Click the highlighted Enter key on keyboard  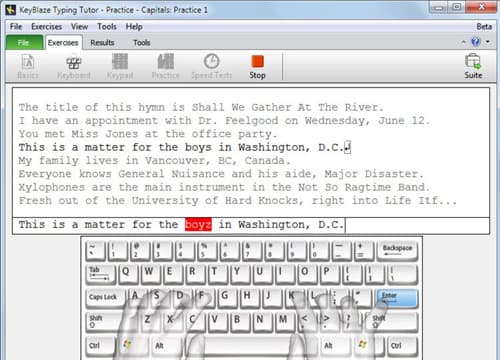[396, 298]
